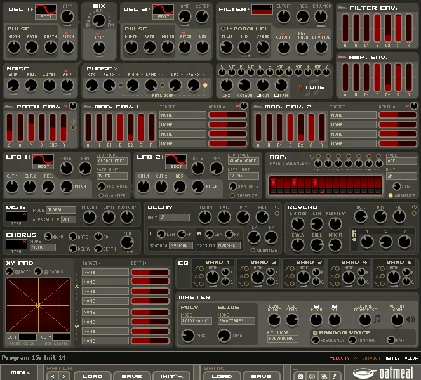Toggle the parallel checkbox in Filter section
421x380 pixels.
(x=223, y=29)
